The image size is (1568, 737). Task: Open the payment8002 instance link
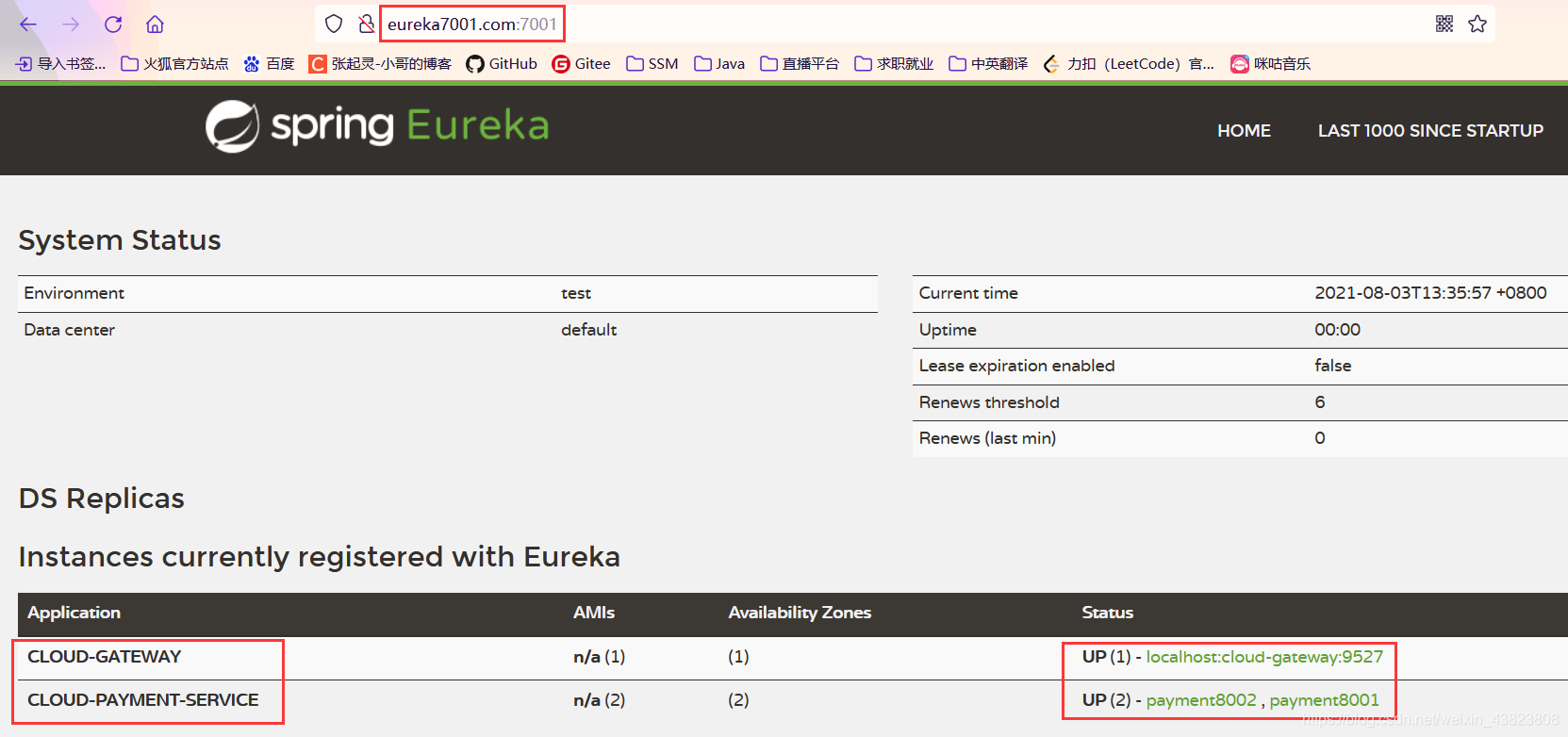click(x=1201, y=700)
